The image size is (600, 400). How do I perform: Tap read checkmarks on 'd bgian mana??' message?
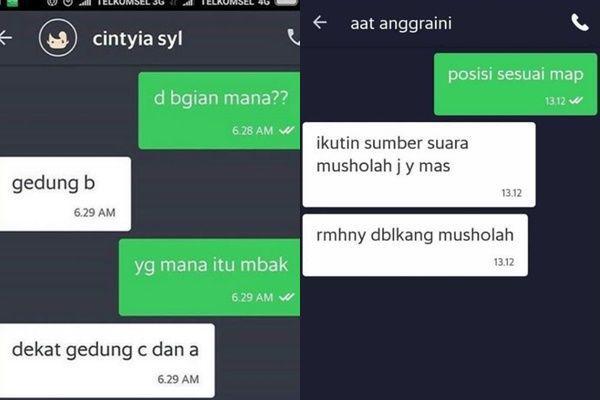click(x=287, y=131)
